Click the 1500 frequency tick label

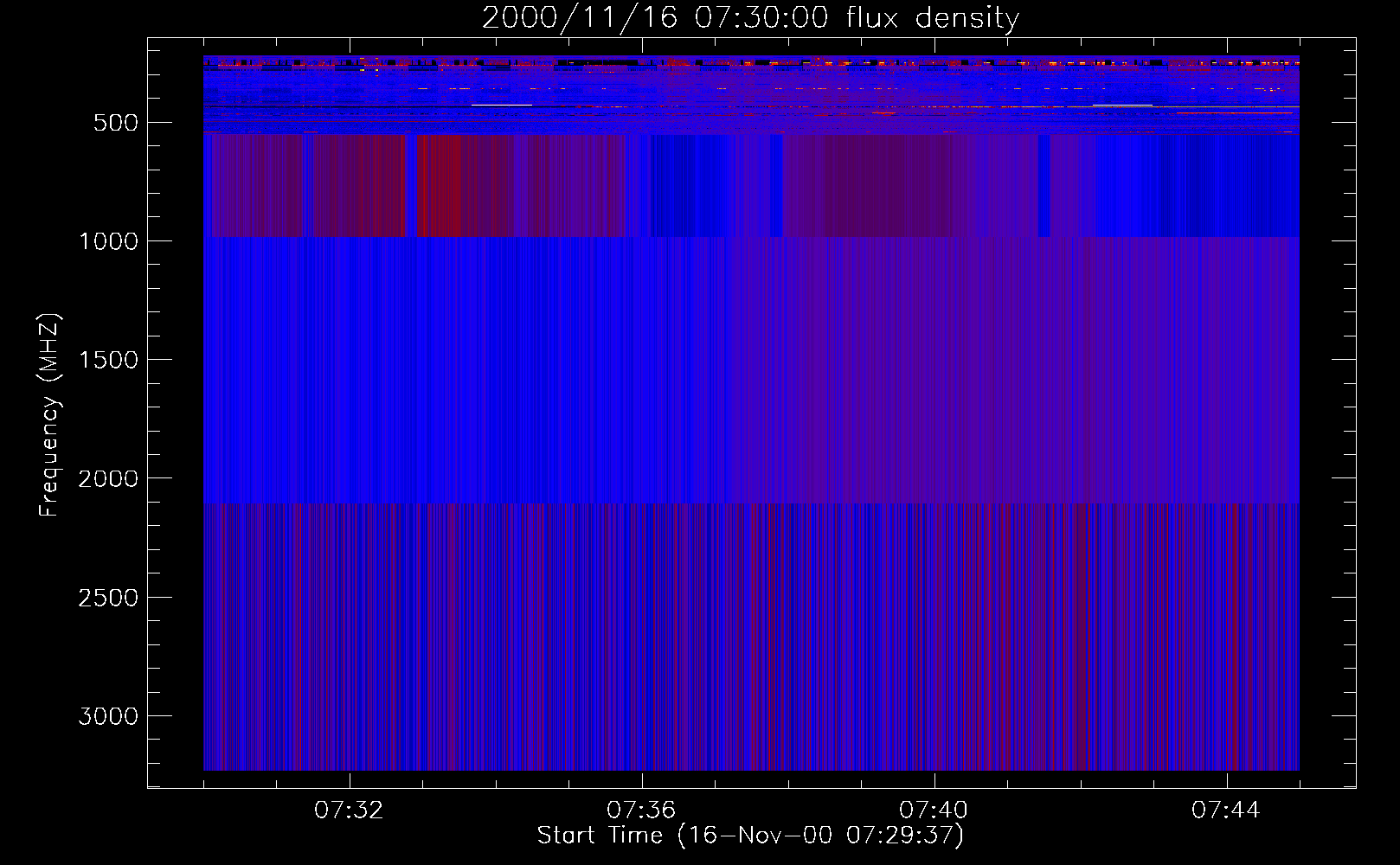pyautogui.click(x=108, y=360)
